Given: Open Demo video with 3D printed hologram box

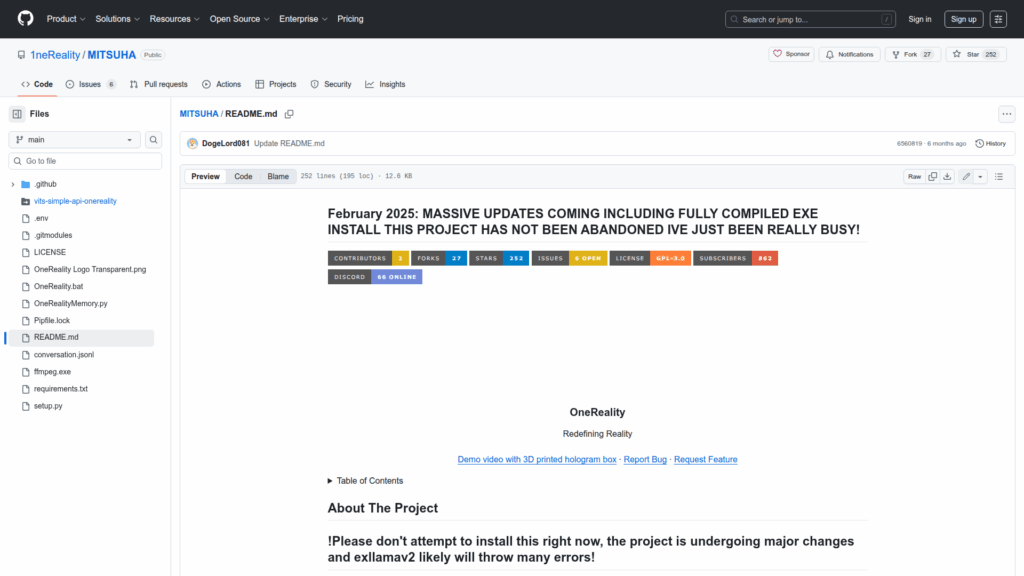Looking at the screenshot, I should [x=537, y=460].
